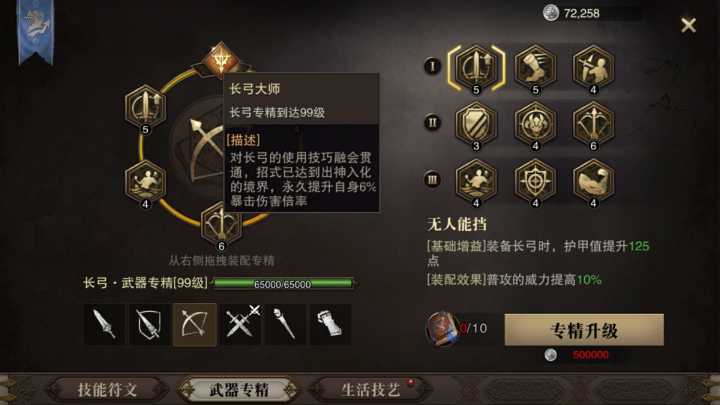Viewport: 720px width, 405px height.
Task: Select the striped shield mastery in tier II
Action: click(476, 124)
